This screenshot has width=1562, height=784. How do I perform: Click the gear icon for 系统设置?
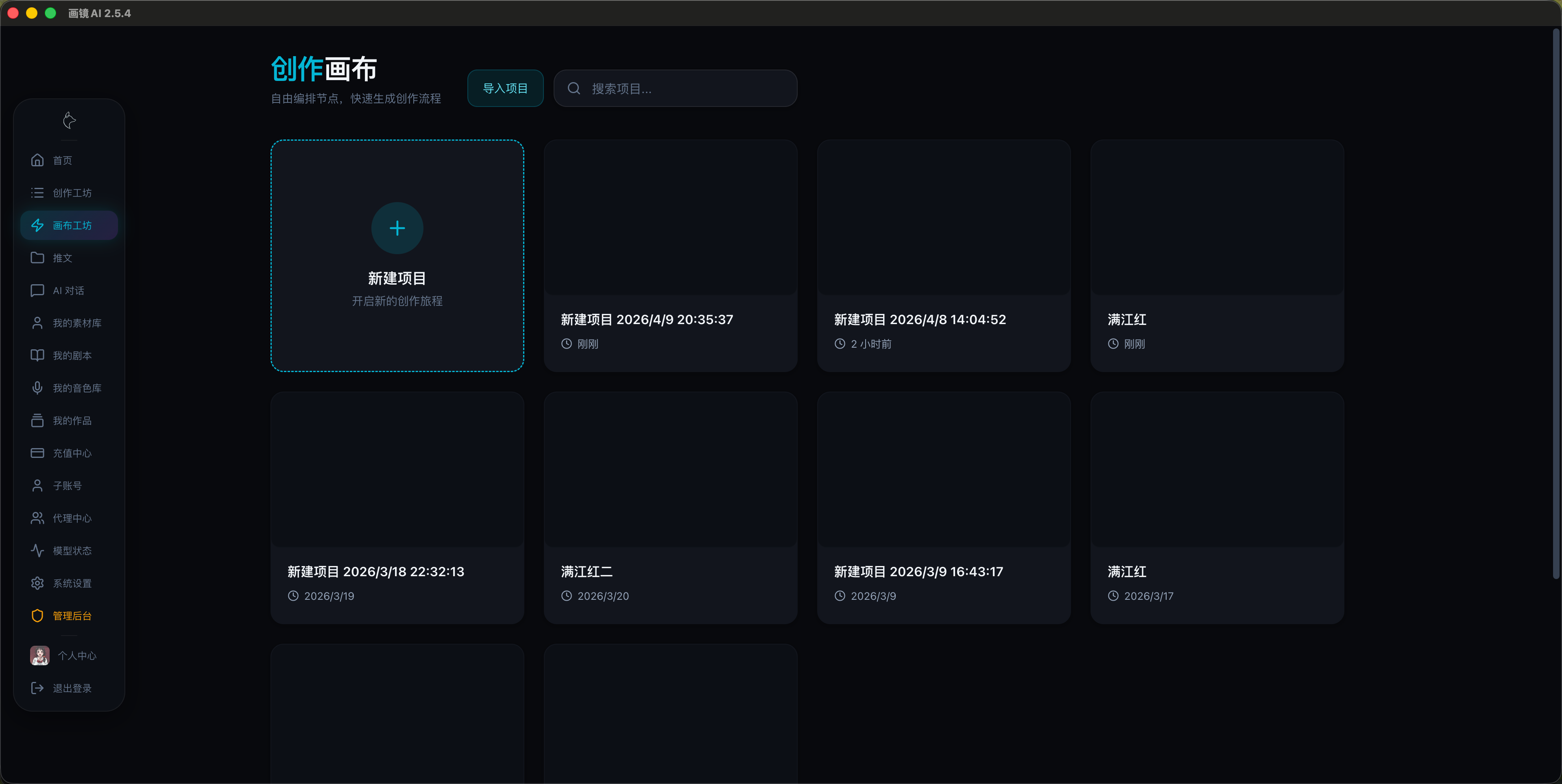(x=37, y=583)
